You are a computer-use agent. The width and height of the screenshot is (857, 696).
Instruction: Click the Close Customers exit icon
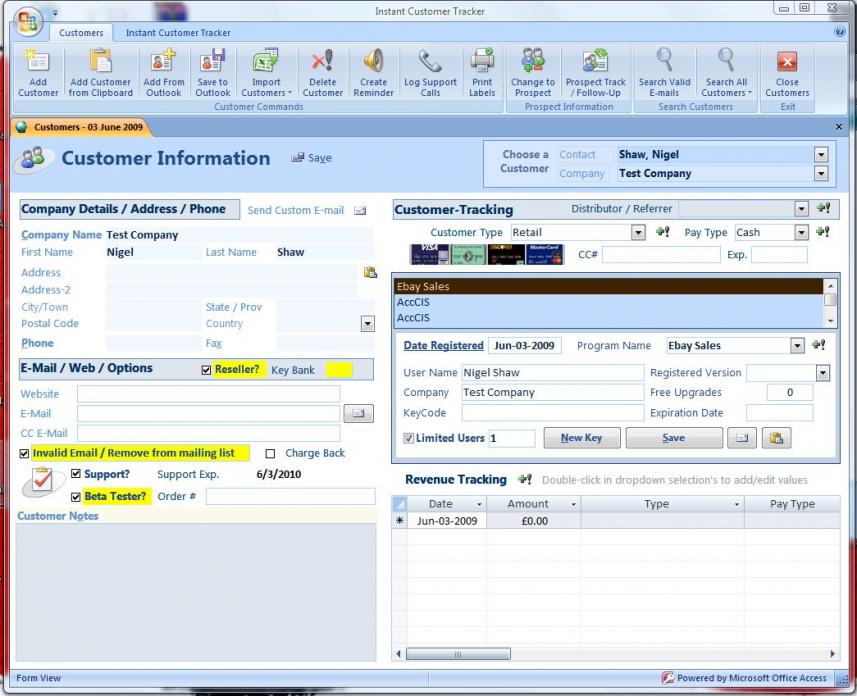(787, 62)
